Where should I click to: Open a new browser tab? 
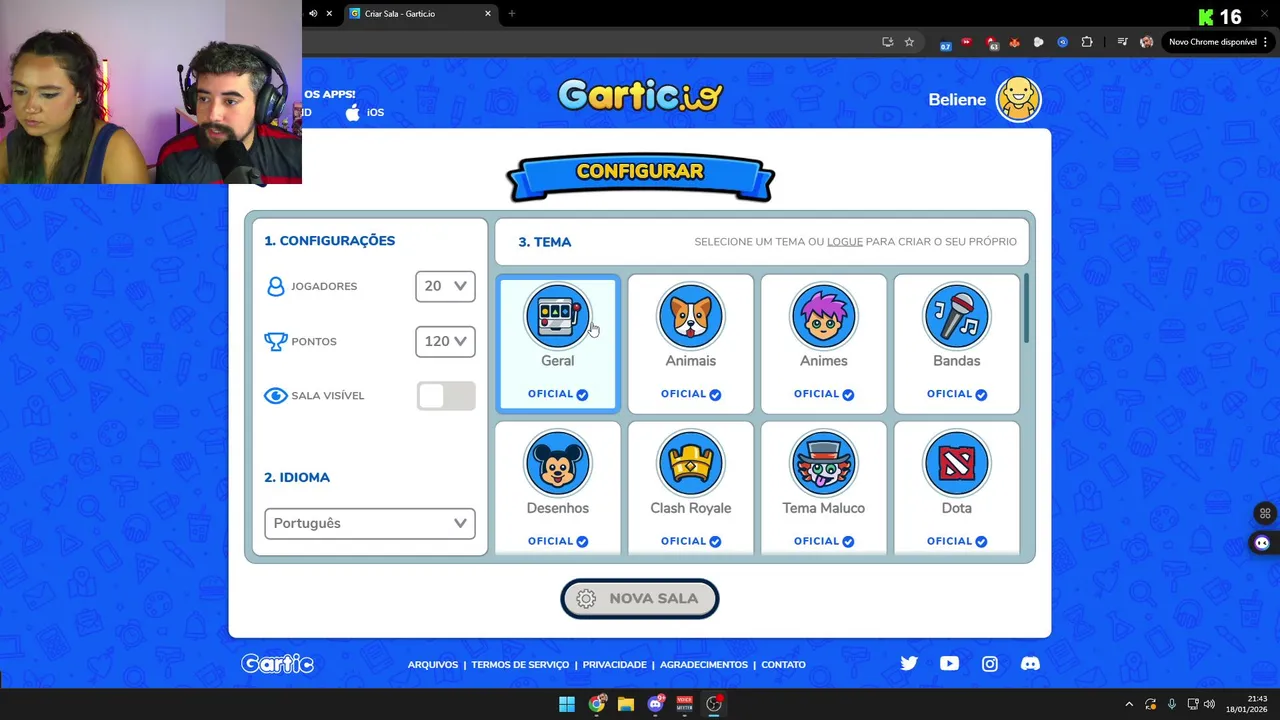[x=511, y=14]
